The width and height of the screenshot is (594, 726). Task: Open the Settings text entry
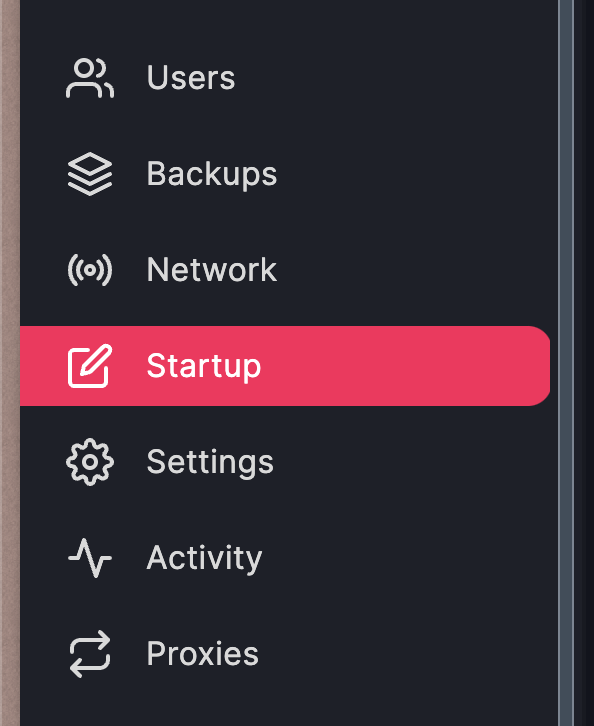click(210, 462)
